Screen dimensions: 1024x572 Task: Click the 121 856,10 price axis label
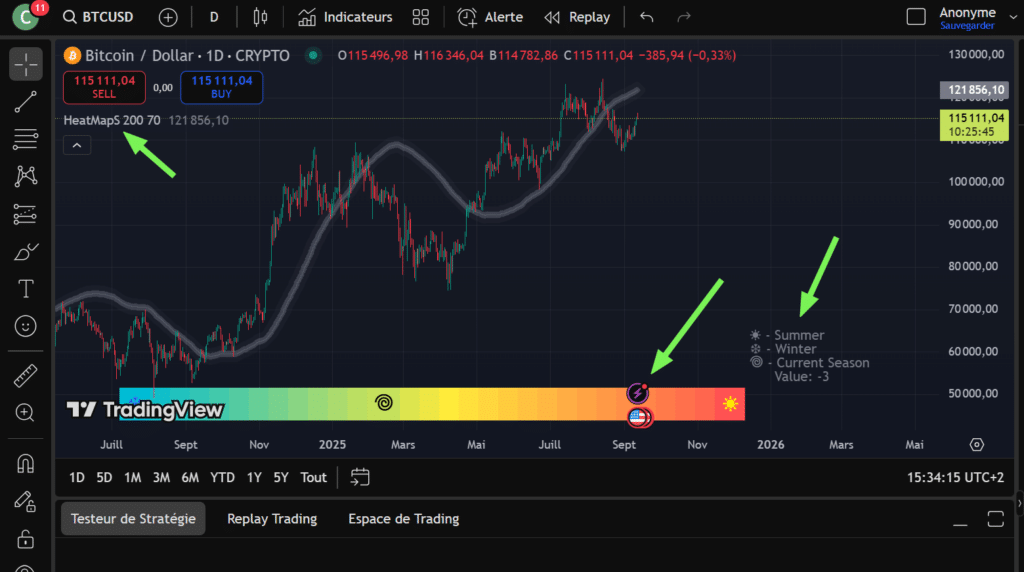[x=974, y=90]
